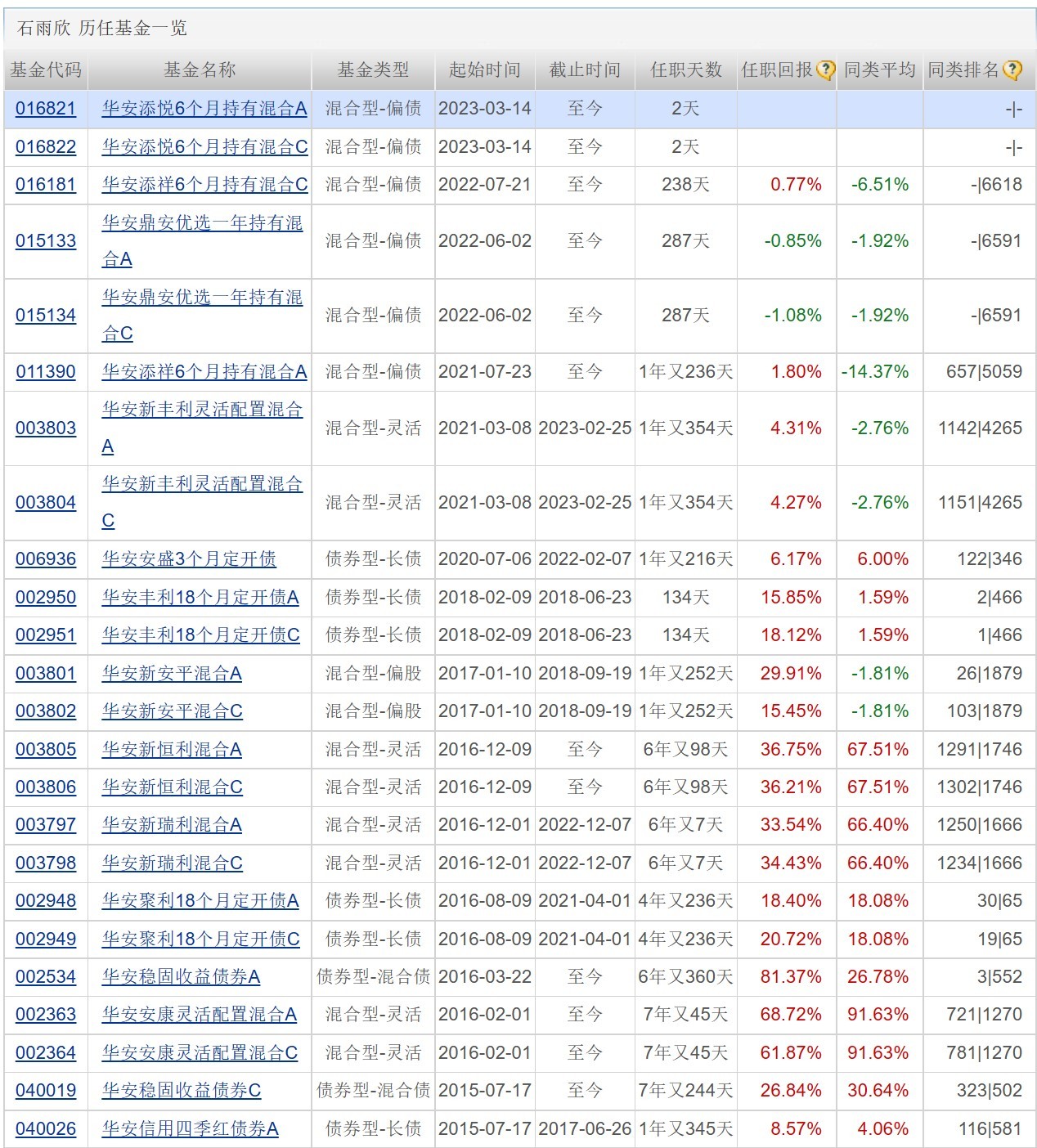Click help icon next to 同类排名 header
Screen dimensions: 1037x1148
(x=1012, y=70)
